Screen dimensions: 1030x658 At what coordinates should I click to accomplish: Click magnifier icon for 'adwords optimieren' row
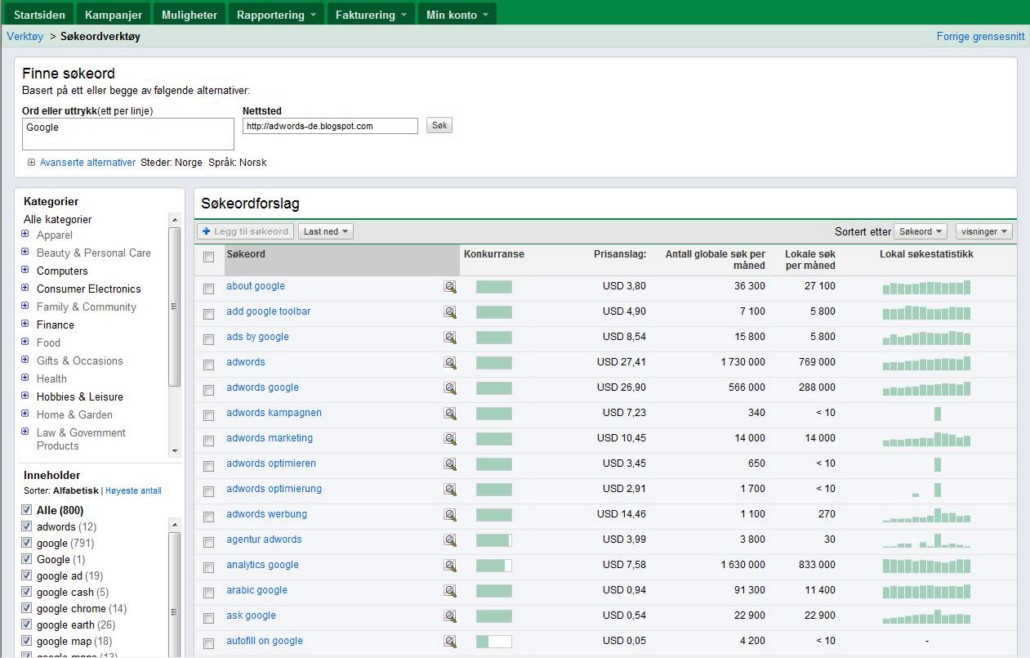tap(450, 464)
